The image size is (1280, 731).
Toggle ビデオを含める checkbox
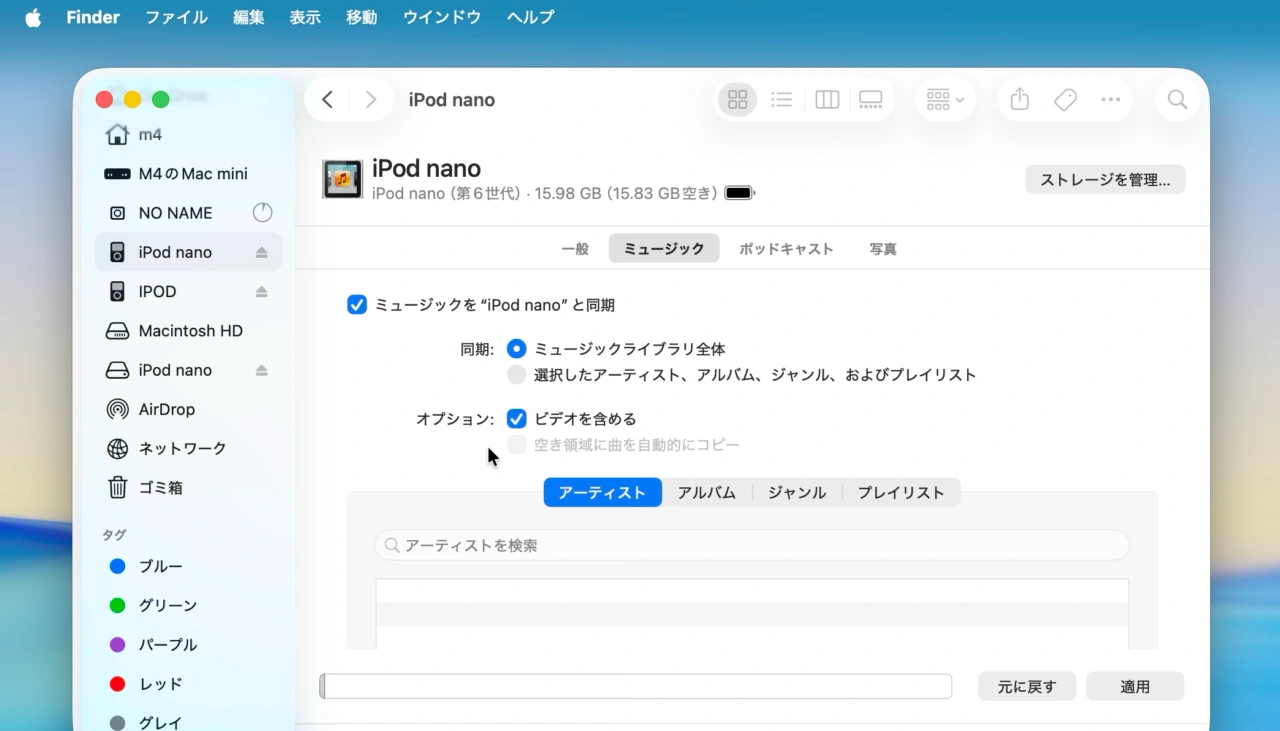pos(516,419)
